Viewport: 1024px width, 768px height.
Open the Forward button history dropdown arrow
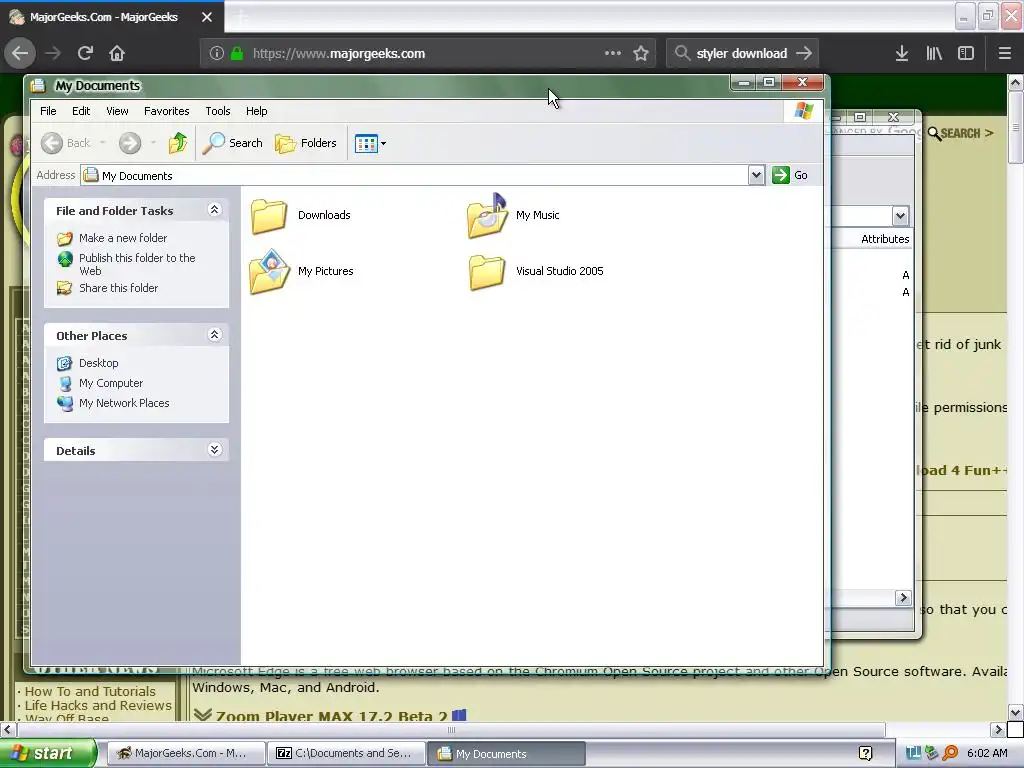[x=153, y=143]
